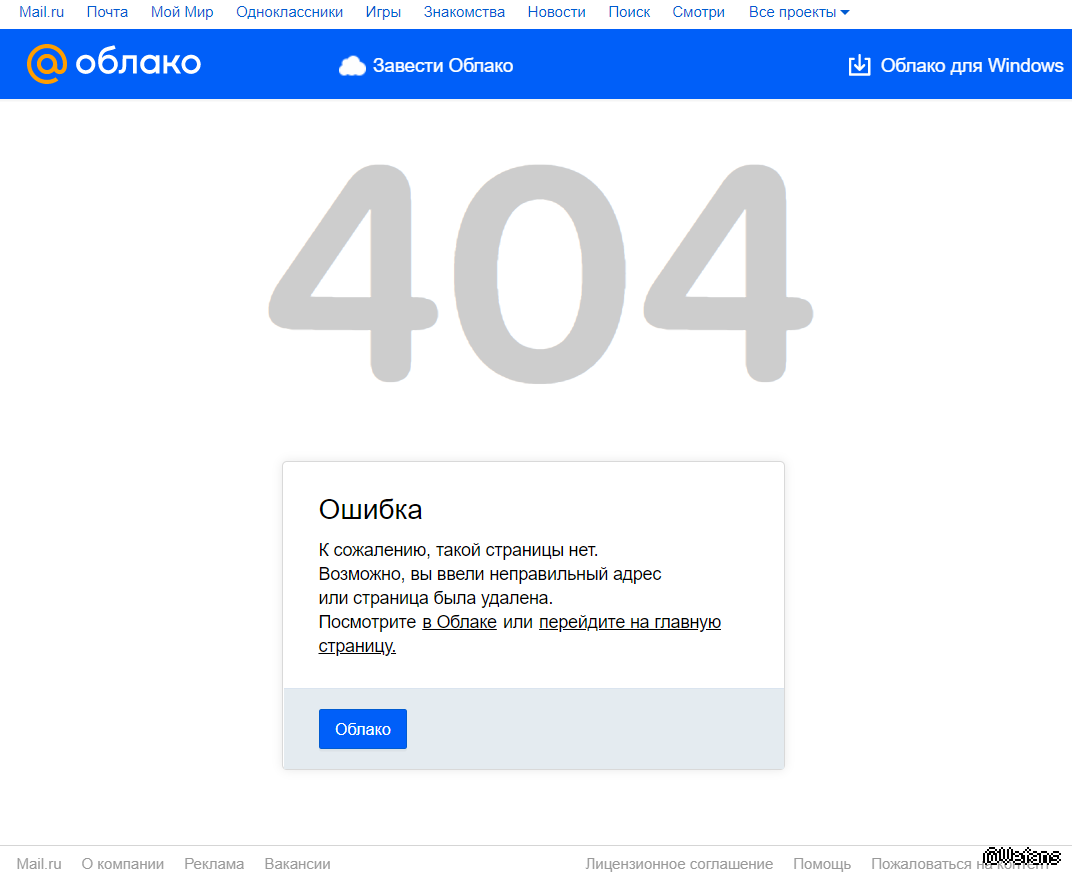Open Знакомства in the top navigation
The height and width of the screenshot is (877, 1072).
pyautogui.click(x=464, y=12)
